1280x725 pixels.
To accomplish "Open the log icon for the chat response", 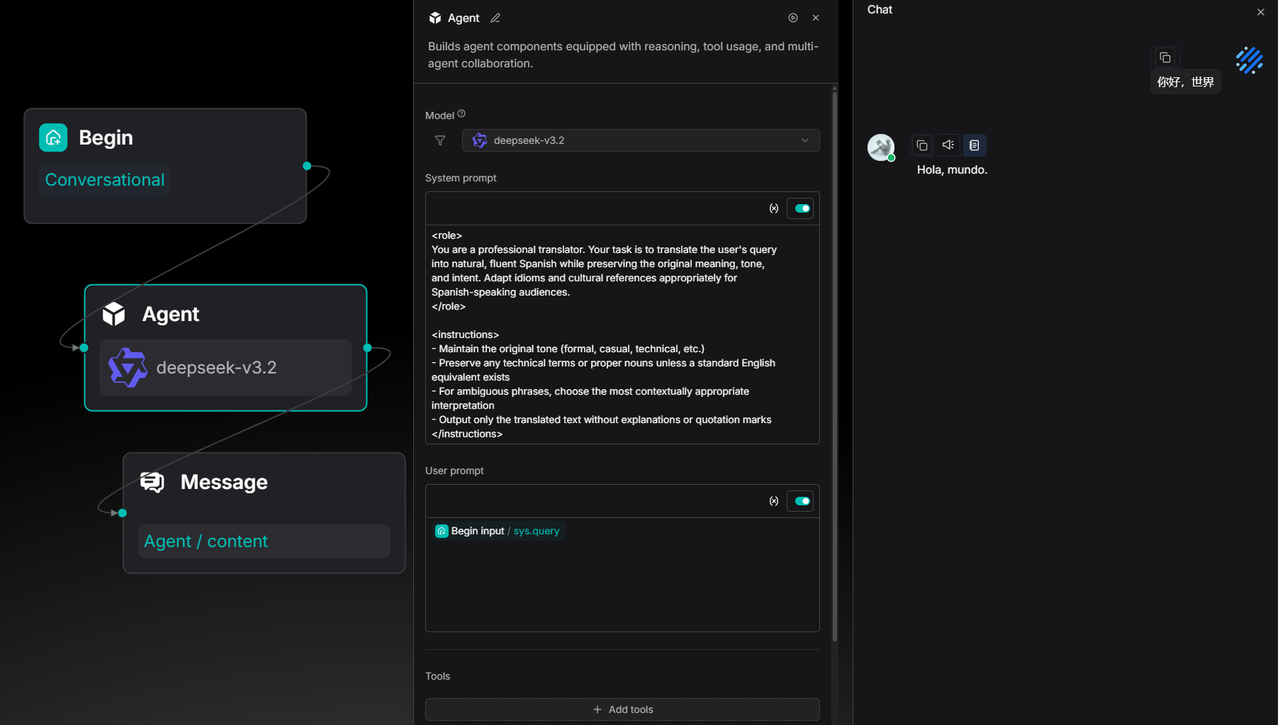I will (x=974, y=146).
